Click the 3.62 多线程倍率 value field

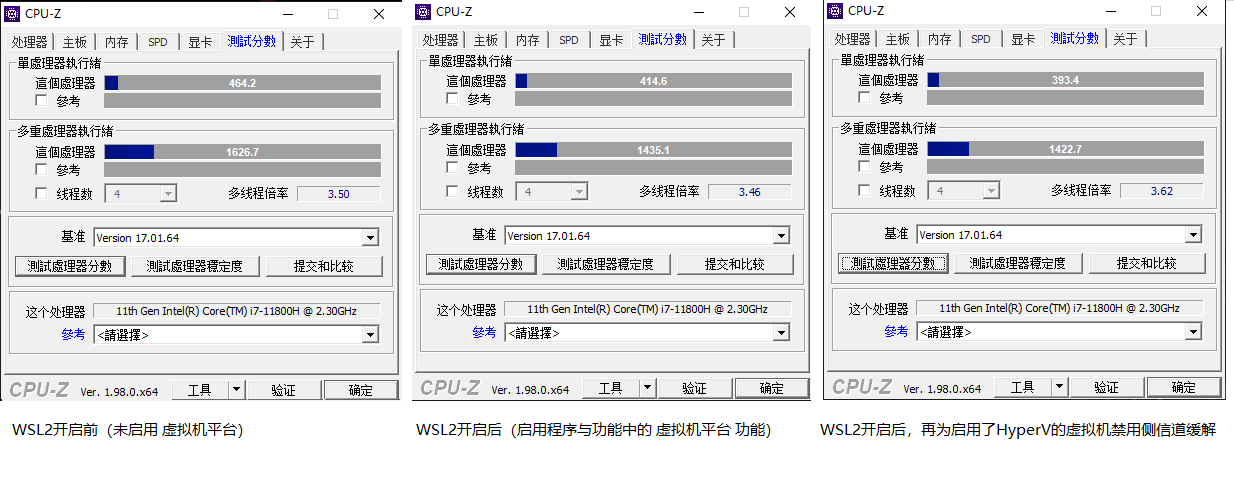[1161, 191]
